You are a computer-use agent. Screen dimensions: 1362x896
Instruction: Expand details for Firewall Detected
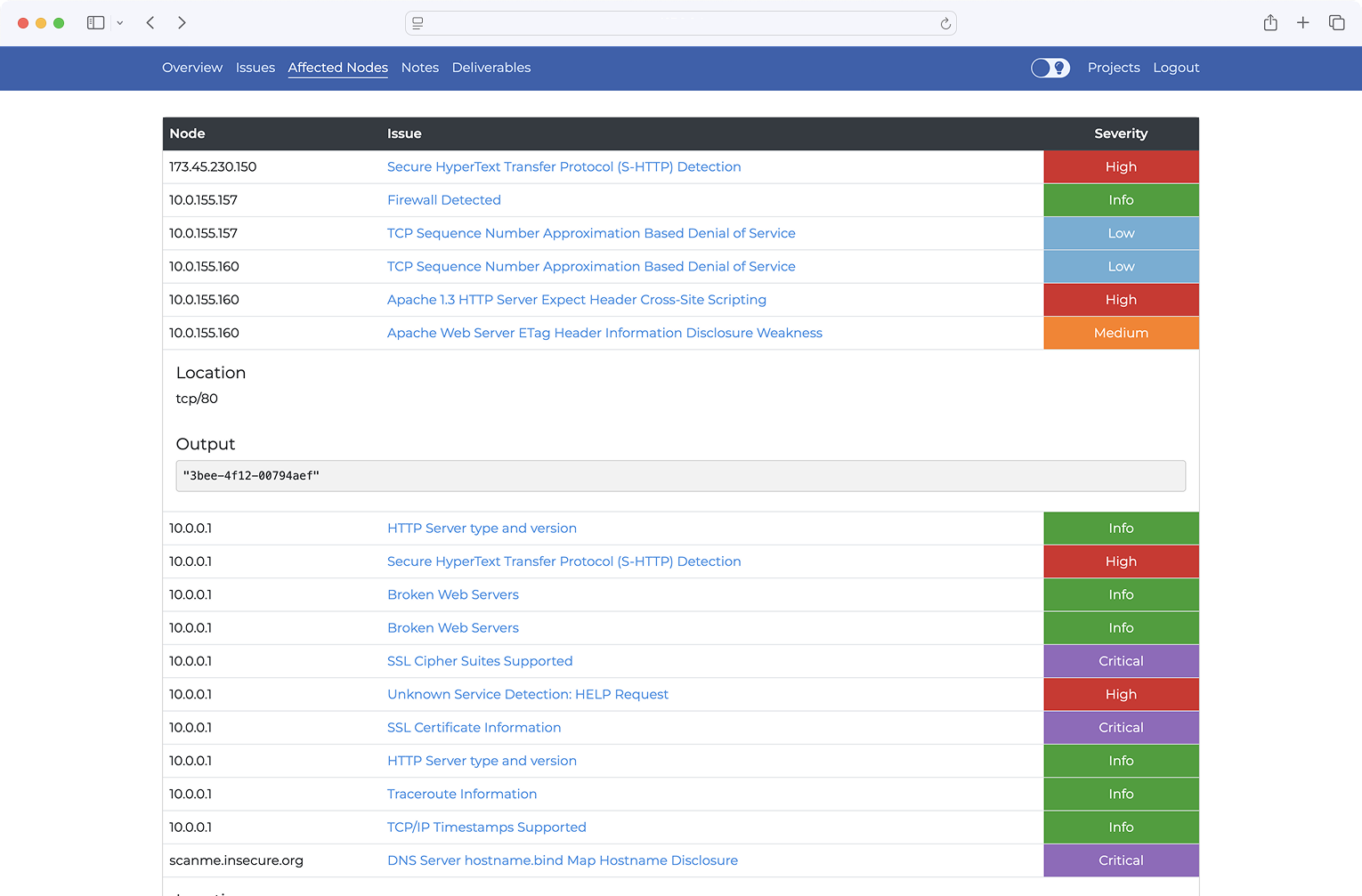click(x=443, y=199)
